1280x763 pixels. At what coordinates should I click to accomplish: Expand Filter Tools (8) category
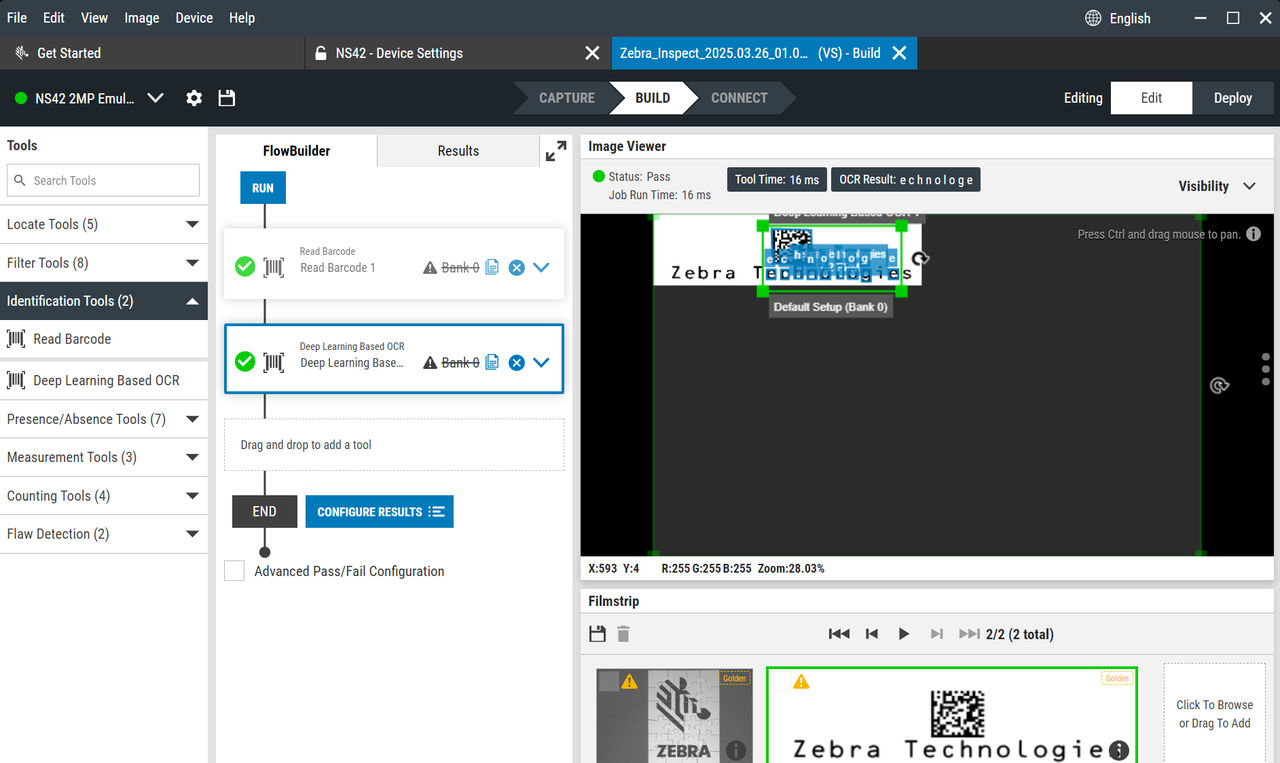click(x=104, y=263)
